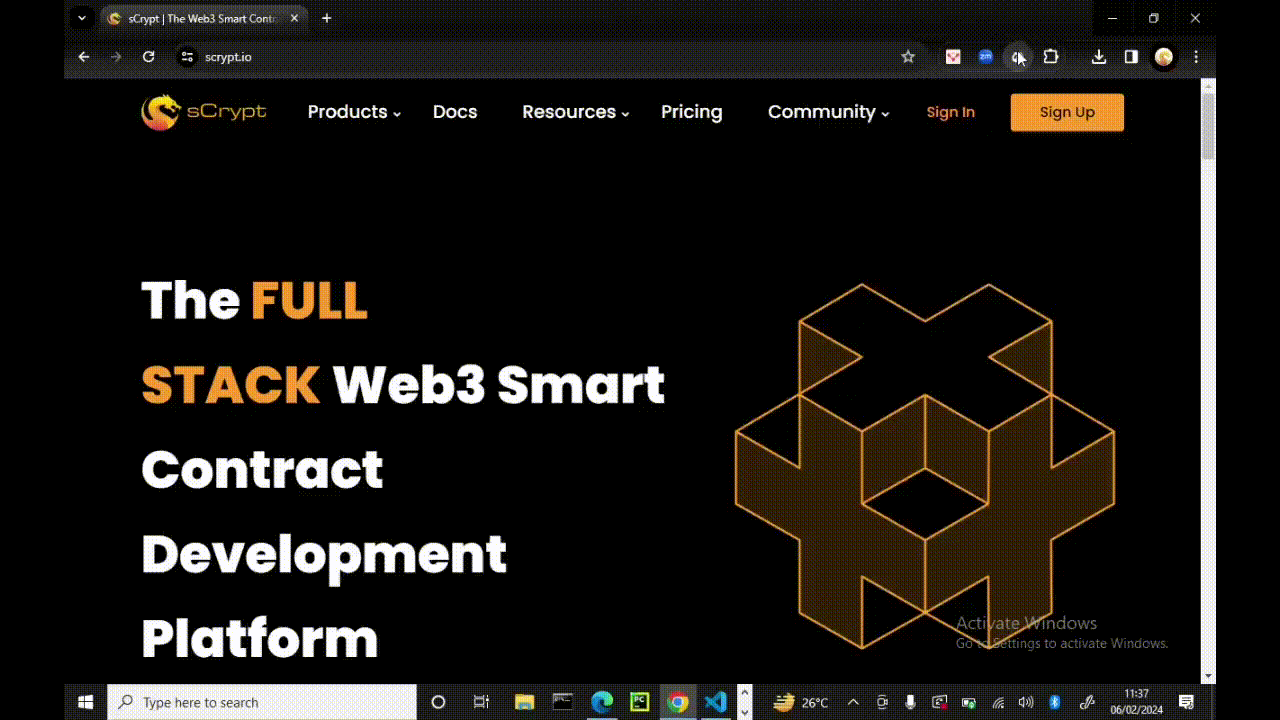Open Chrome downloads icon
The height and width of the screenshot is (720, 1280).
1098,57
